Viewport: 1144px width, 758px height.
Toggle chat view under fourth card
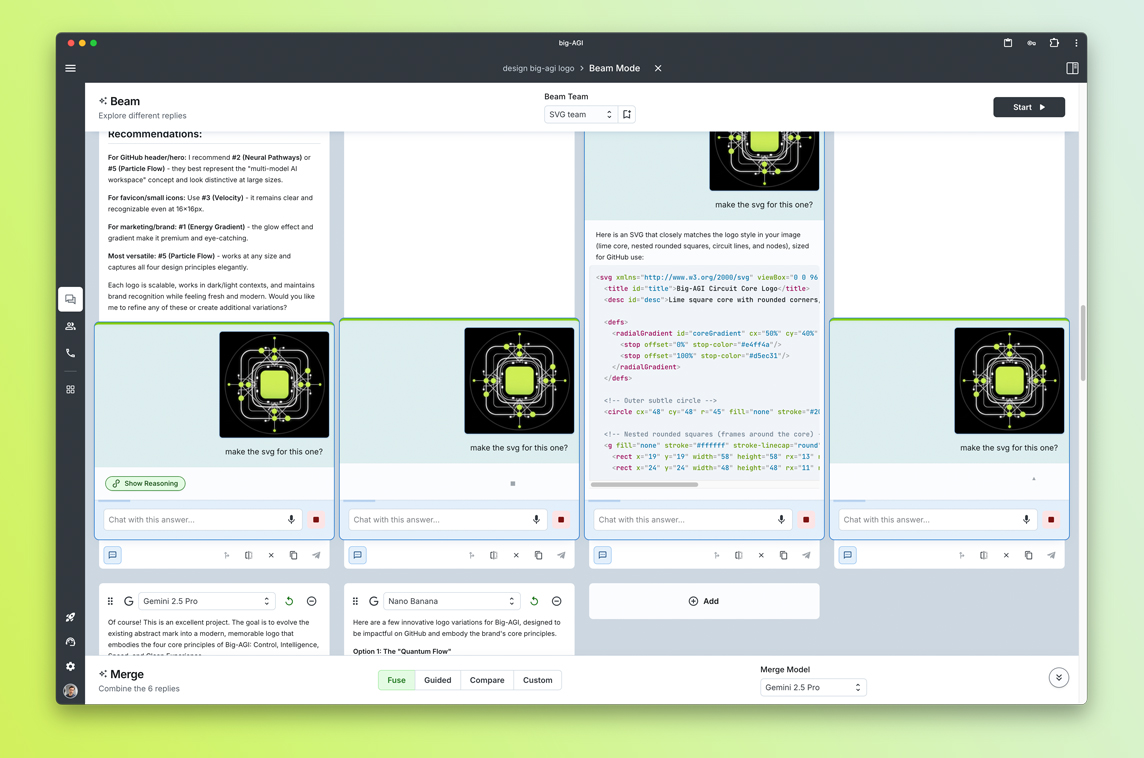pyautogui.click(x=848, y=555)
